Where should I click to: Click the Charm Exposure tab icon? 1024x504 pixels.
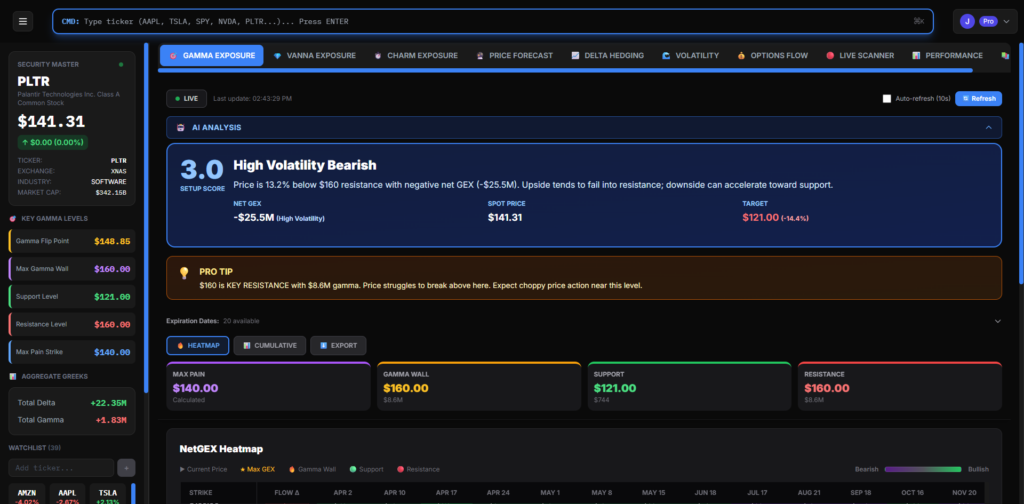pyautogui.click(x=377, y=55)
